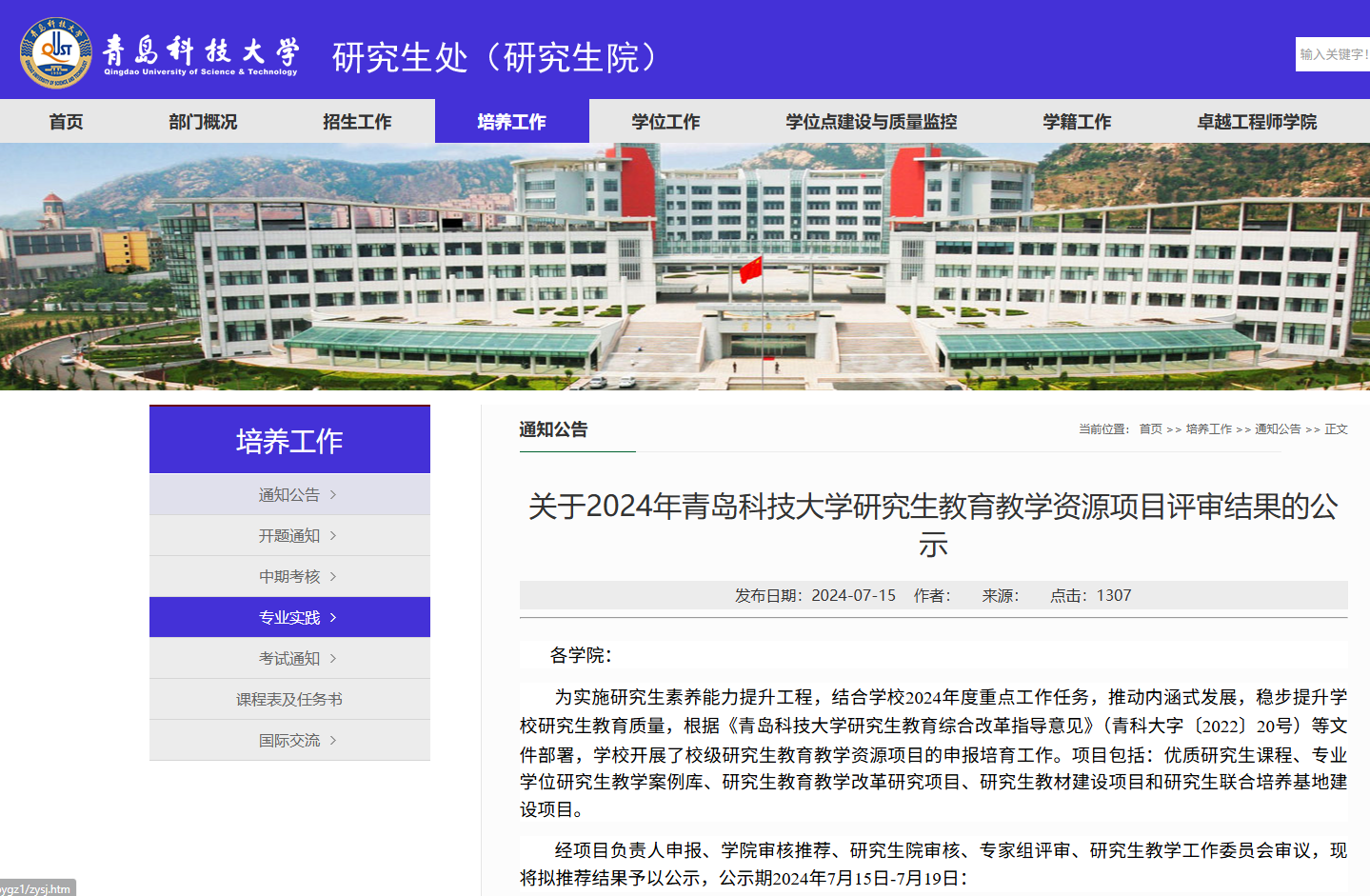Image resolution: width=1370 pixels, height=896 pixels.
Task: Select the 招生工作 navigation item
Action: pos(357,122)
